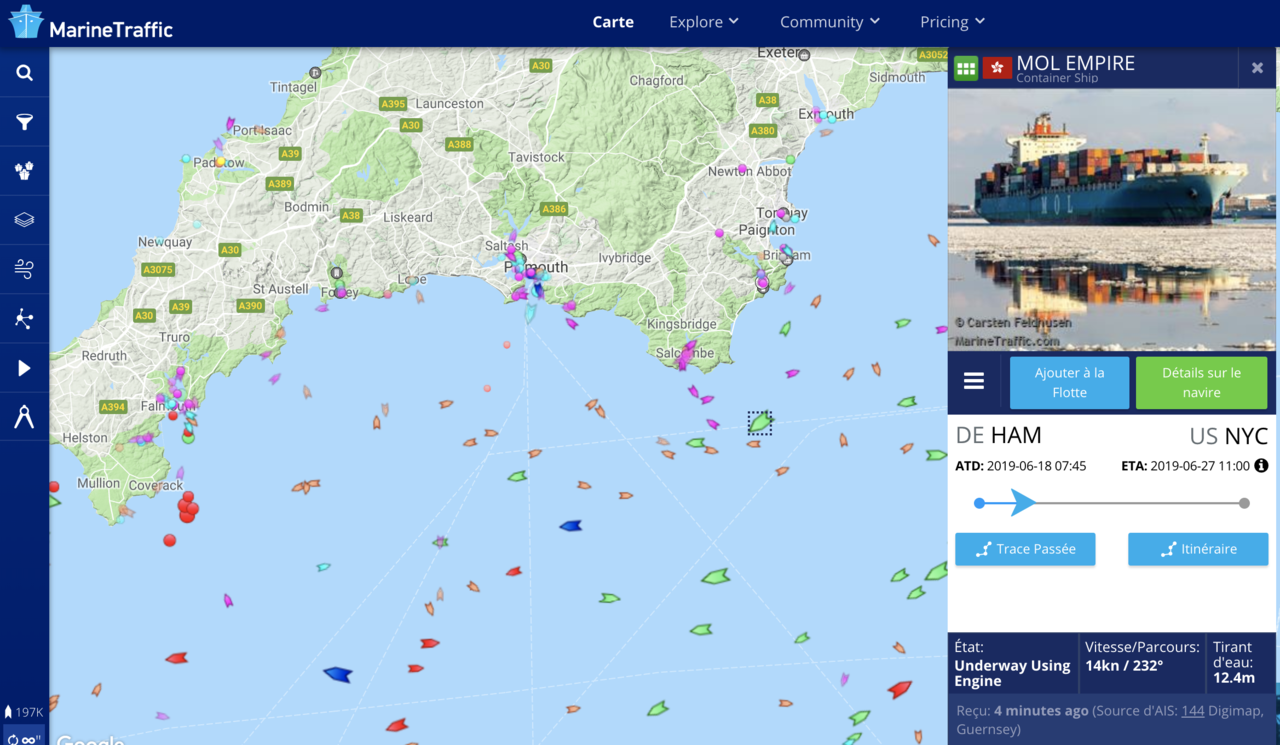Start the playback icon in sidebar
This screenshot has width=1280, height=745.
(x=24, y=368)
